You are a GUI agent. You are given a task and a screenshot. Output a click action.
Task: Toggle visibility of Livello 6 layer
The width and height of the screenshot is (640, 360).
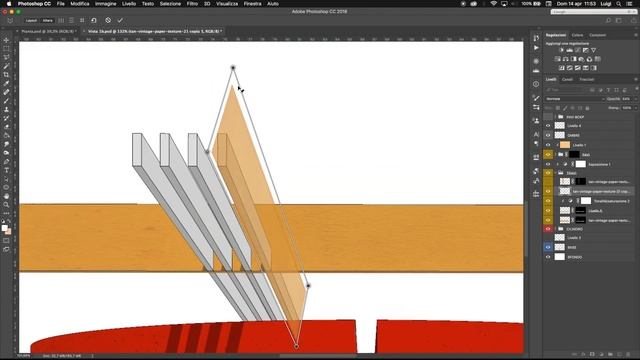click(x=548, y=210)
